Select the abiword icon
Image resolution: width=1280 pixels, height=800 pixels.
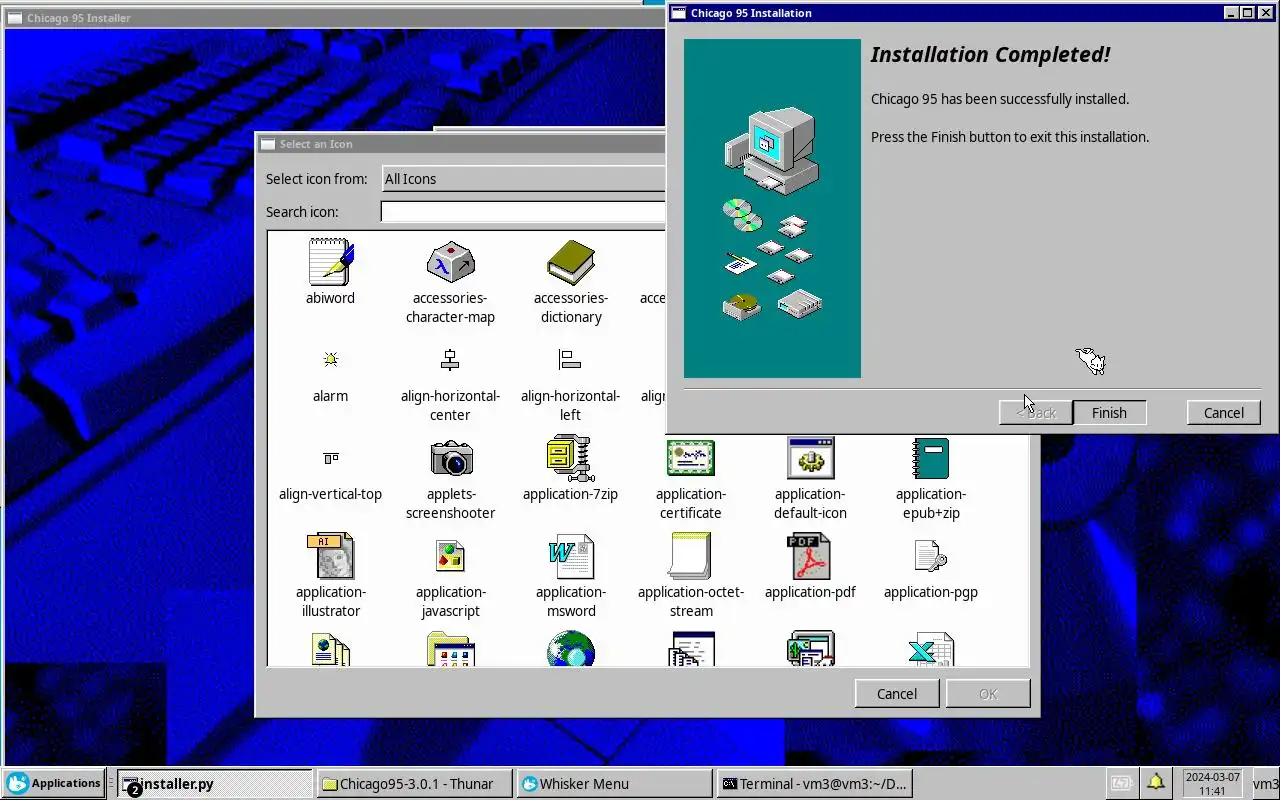click(330, 262)
